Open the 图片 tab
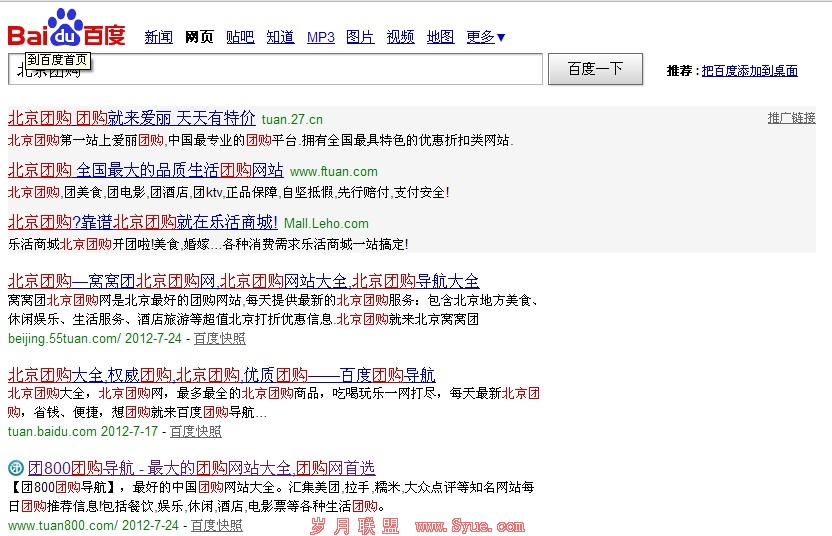832x536 pixels. [x=360, y=37]
